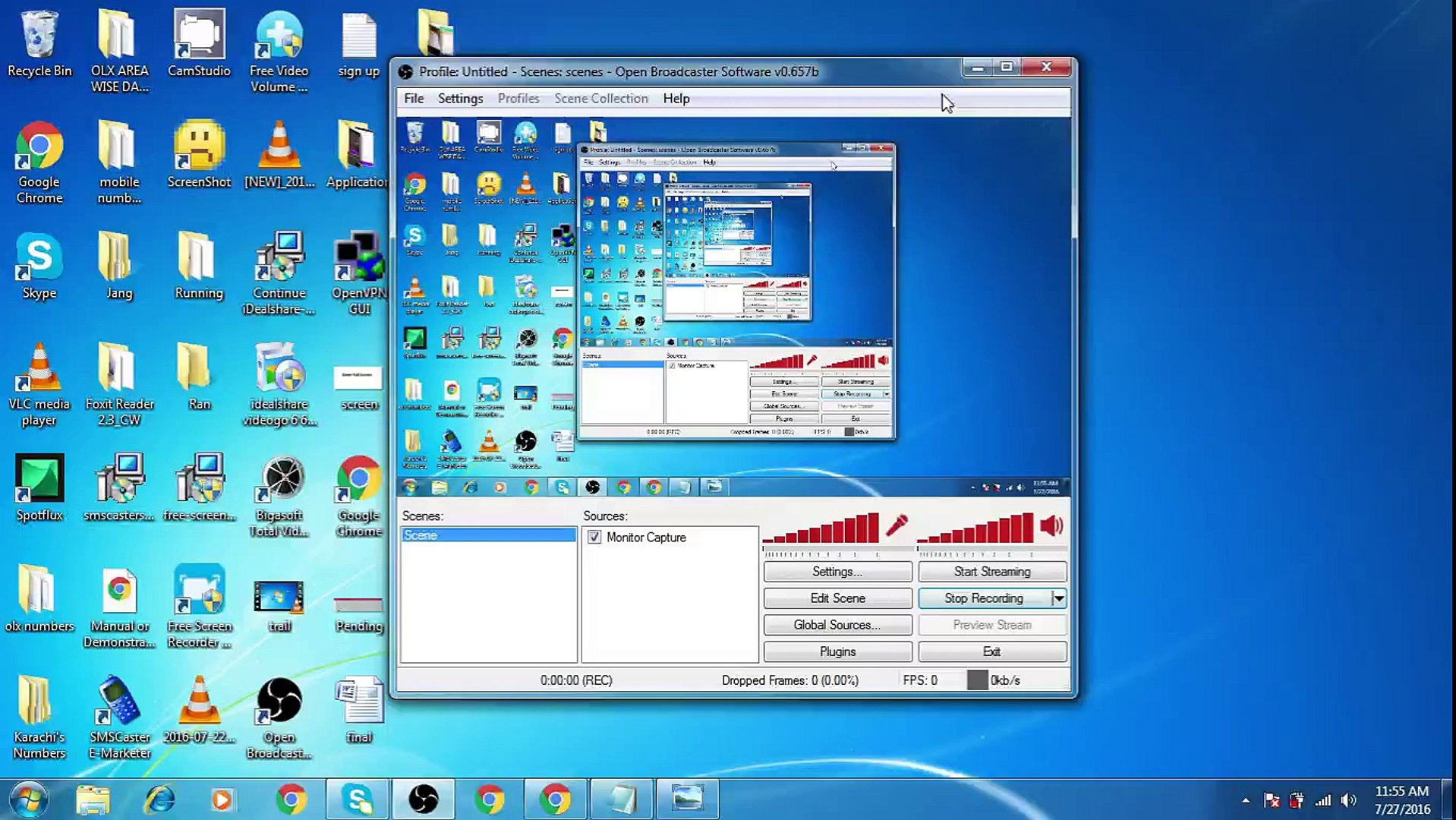This screenshot has width=1456, height=820.
Task: Mute desktop audio speaker icon in OBS
Action: (x=1052, y=525)
